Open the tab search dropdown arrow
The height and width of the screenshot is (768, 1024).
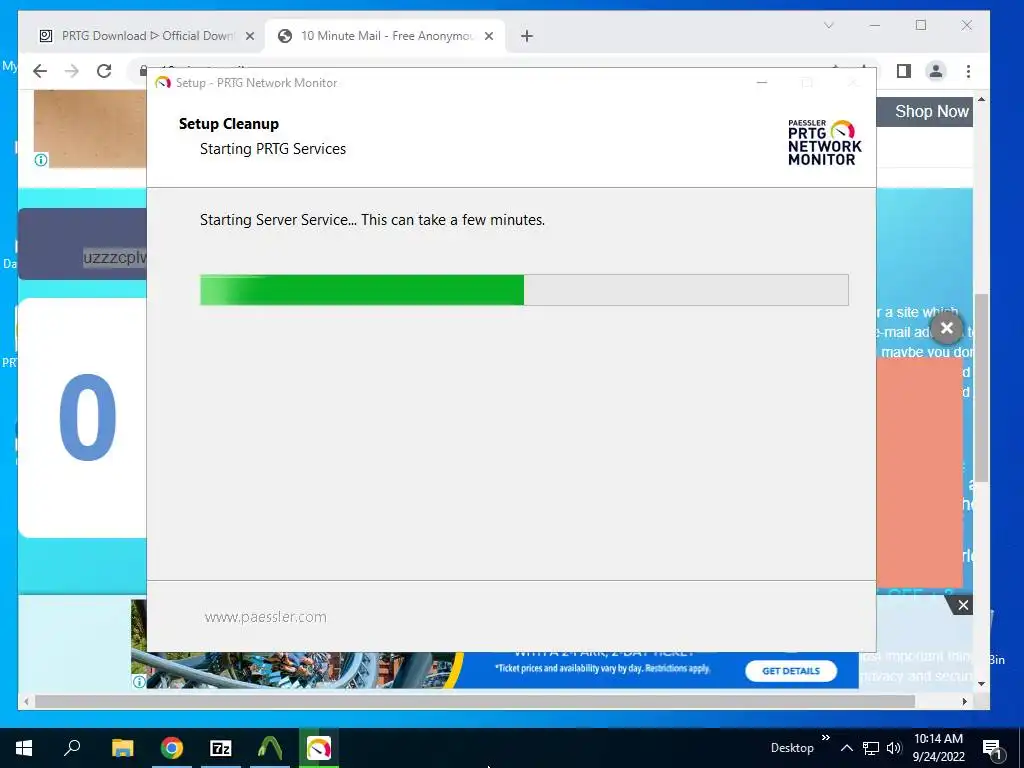click(829, 25)
